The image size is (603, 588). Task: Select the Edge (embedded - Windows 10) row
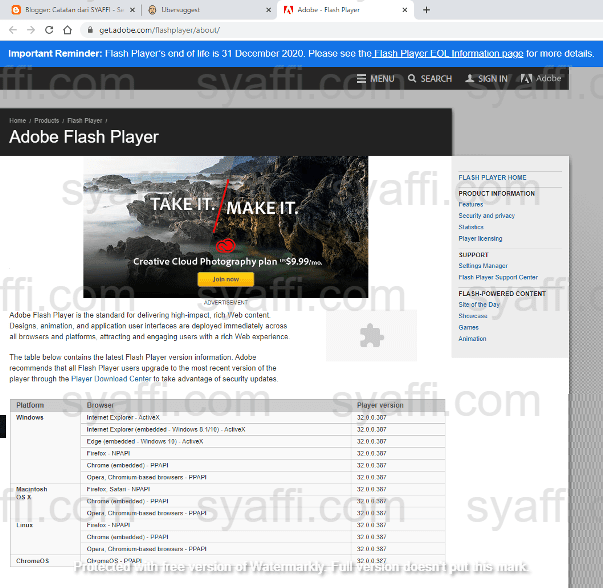(263, 441)
